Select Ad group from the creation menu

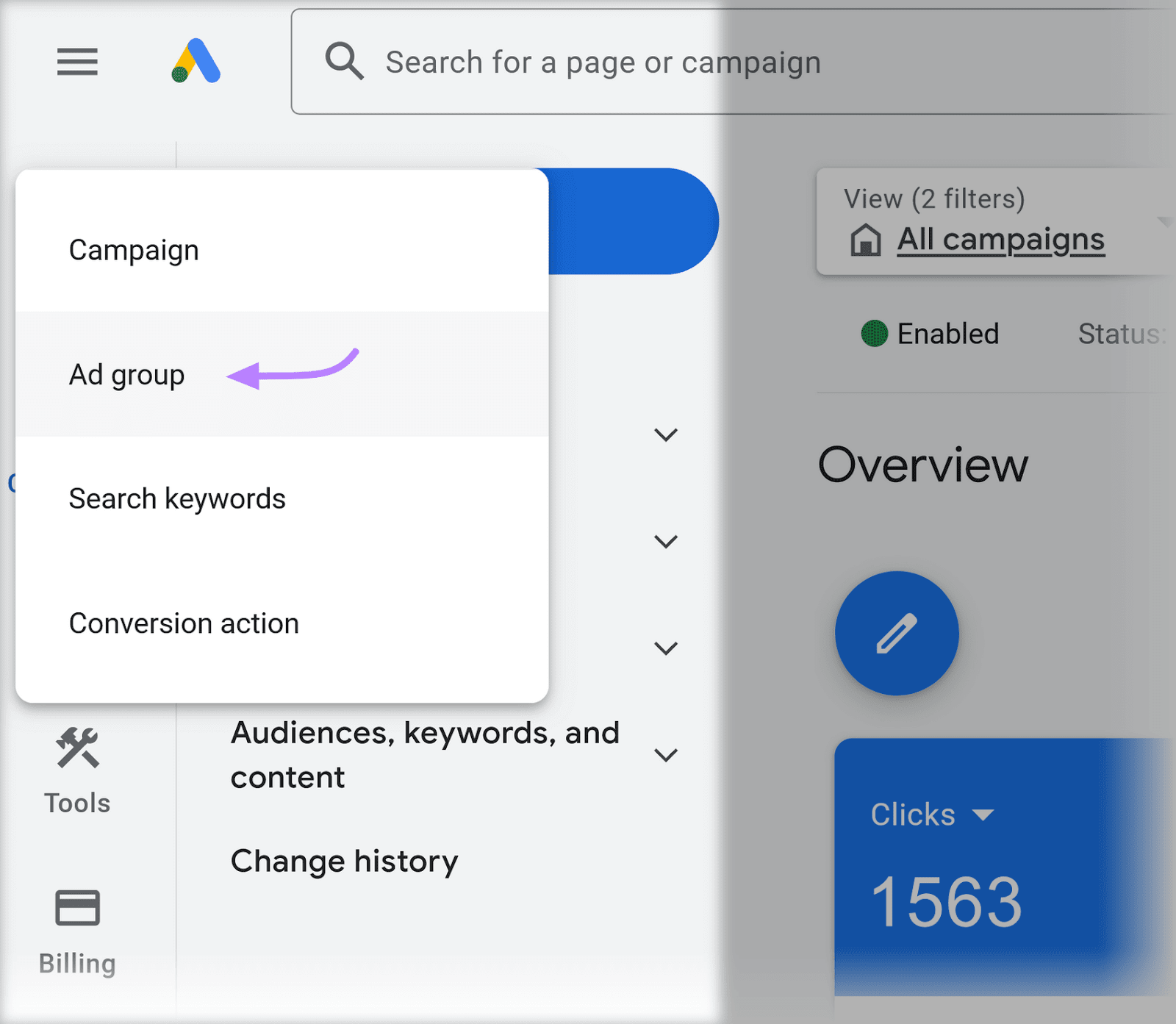pyautogui.click(x=126, y=374)
